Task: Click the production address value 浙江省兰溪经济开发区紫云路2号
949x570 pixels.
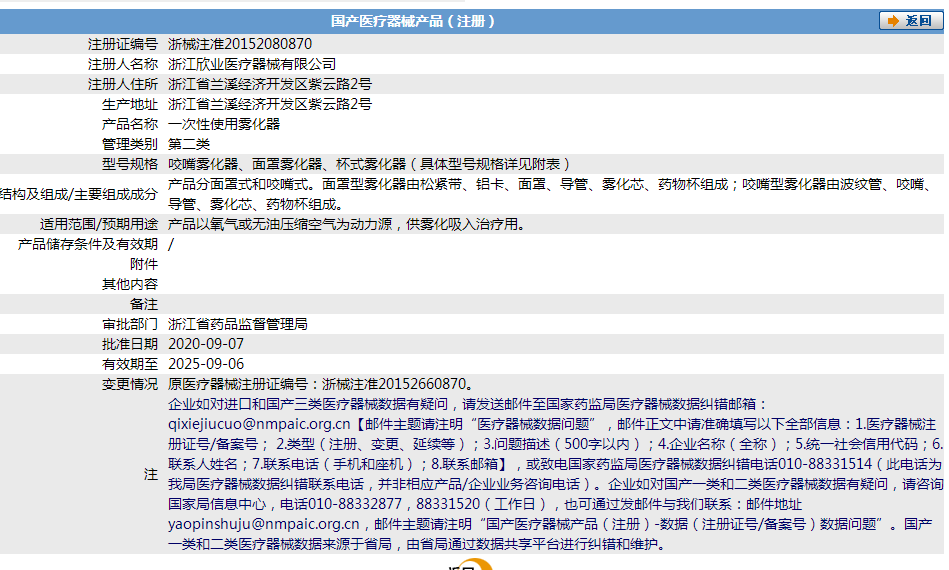Action: coord(270,104)
